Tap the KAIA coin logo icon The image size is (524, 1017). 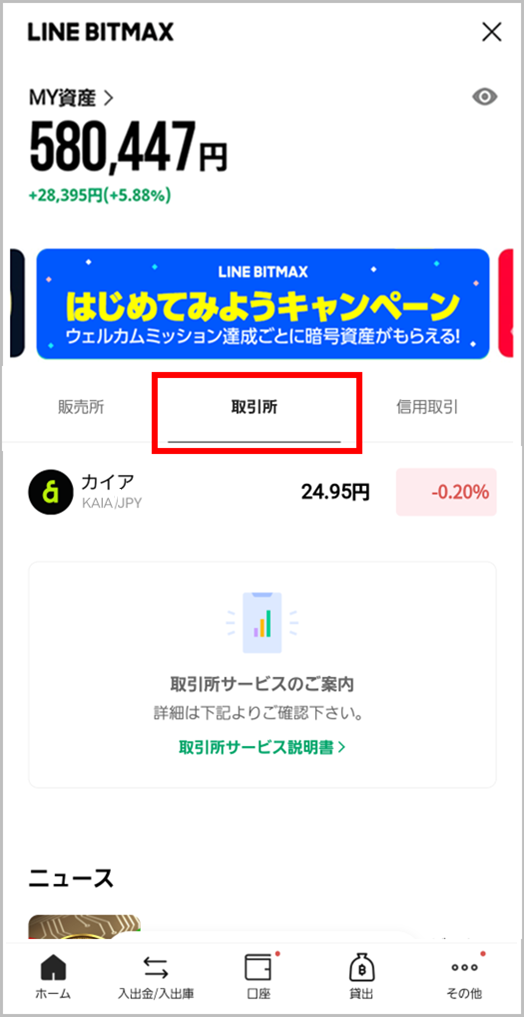coord(49,492)
